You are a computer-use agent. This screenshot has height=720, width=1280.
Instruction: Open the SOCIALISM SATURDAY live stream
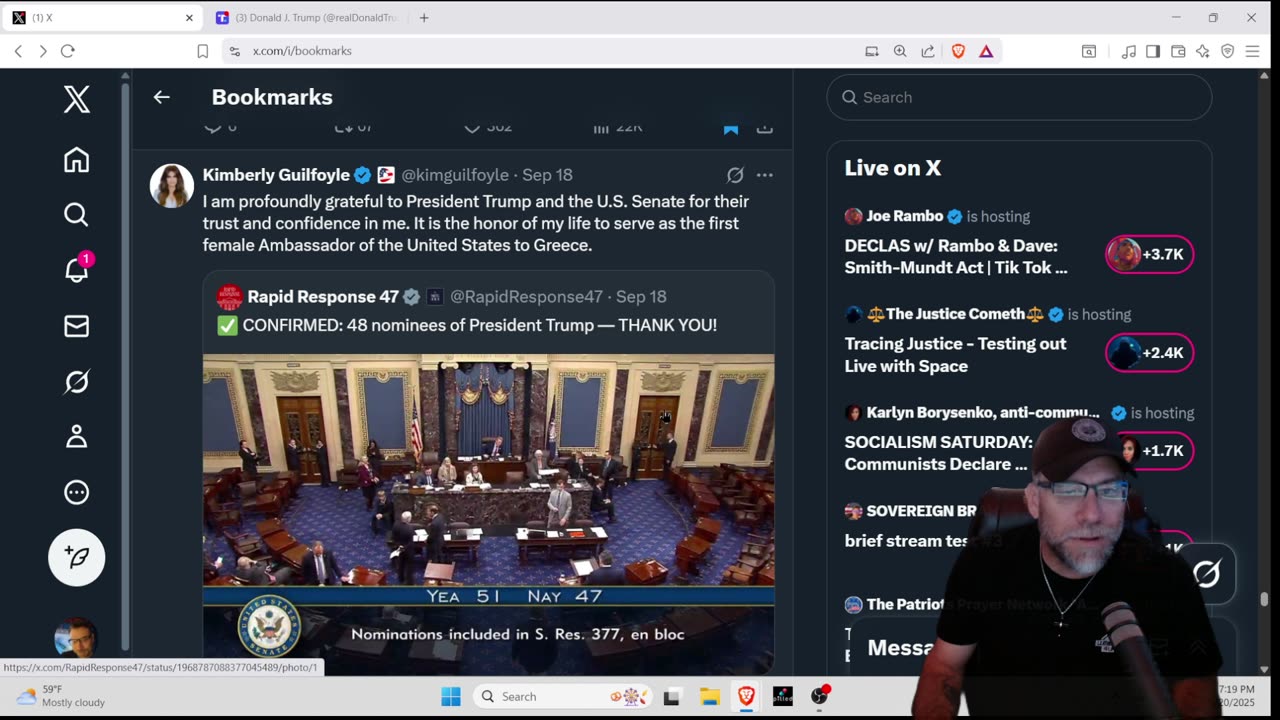point(939,453)
